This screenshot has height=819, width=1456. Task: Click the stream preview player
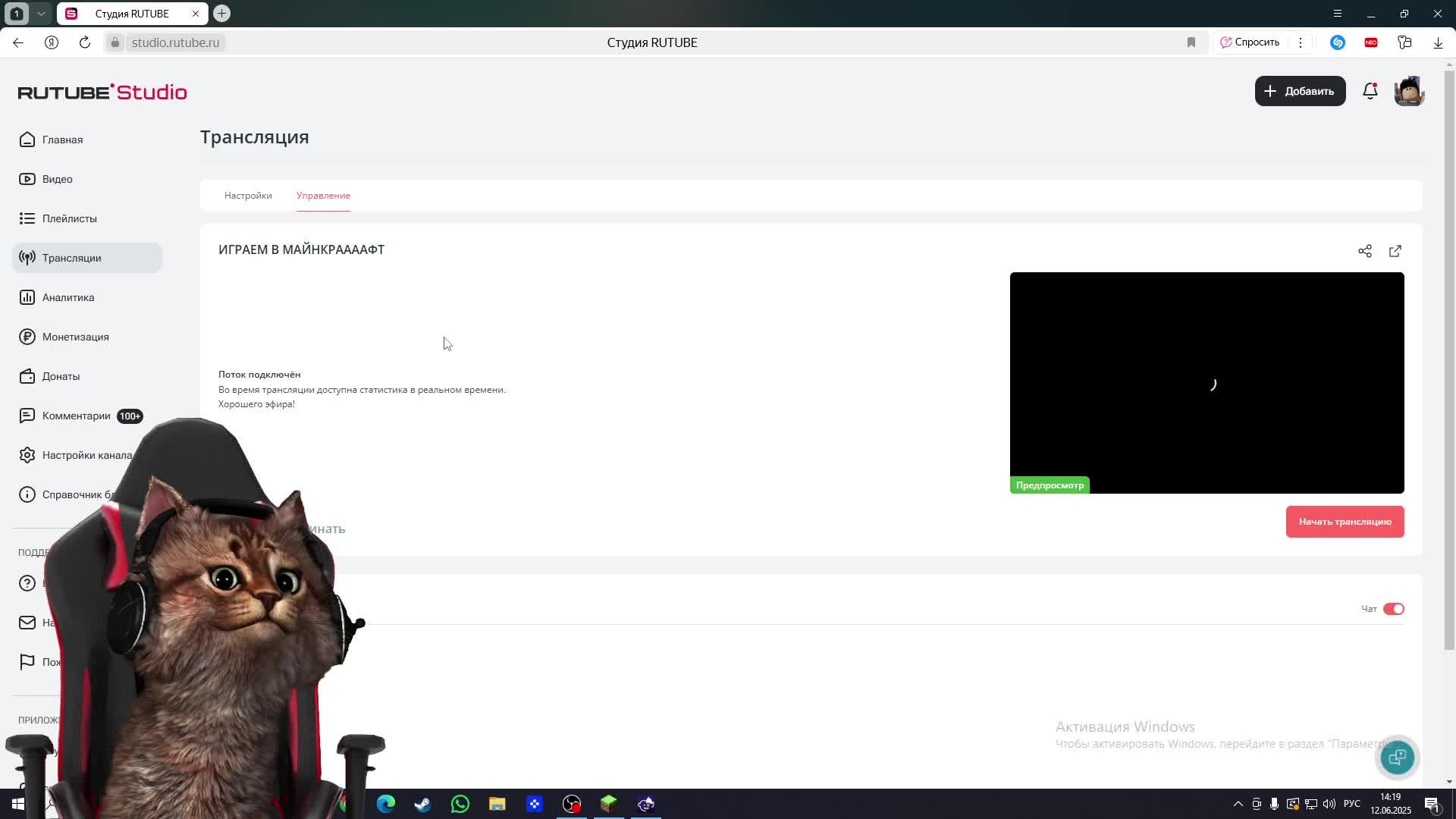point(1207,383)
